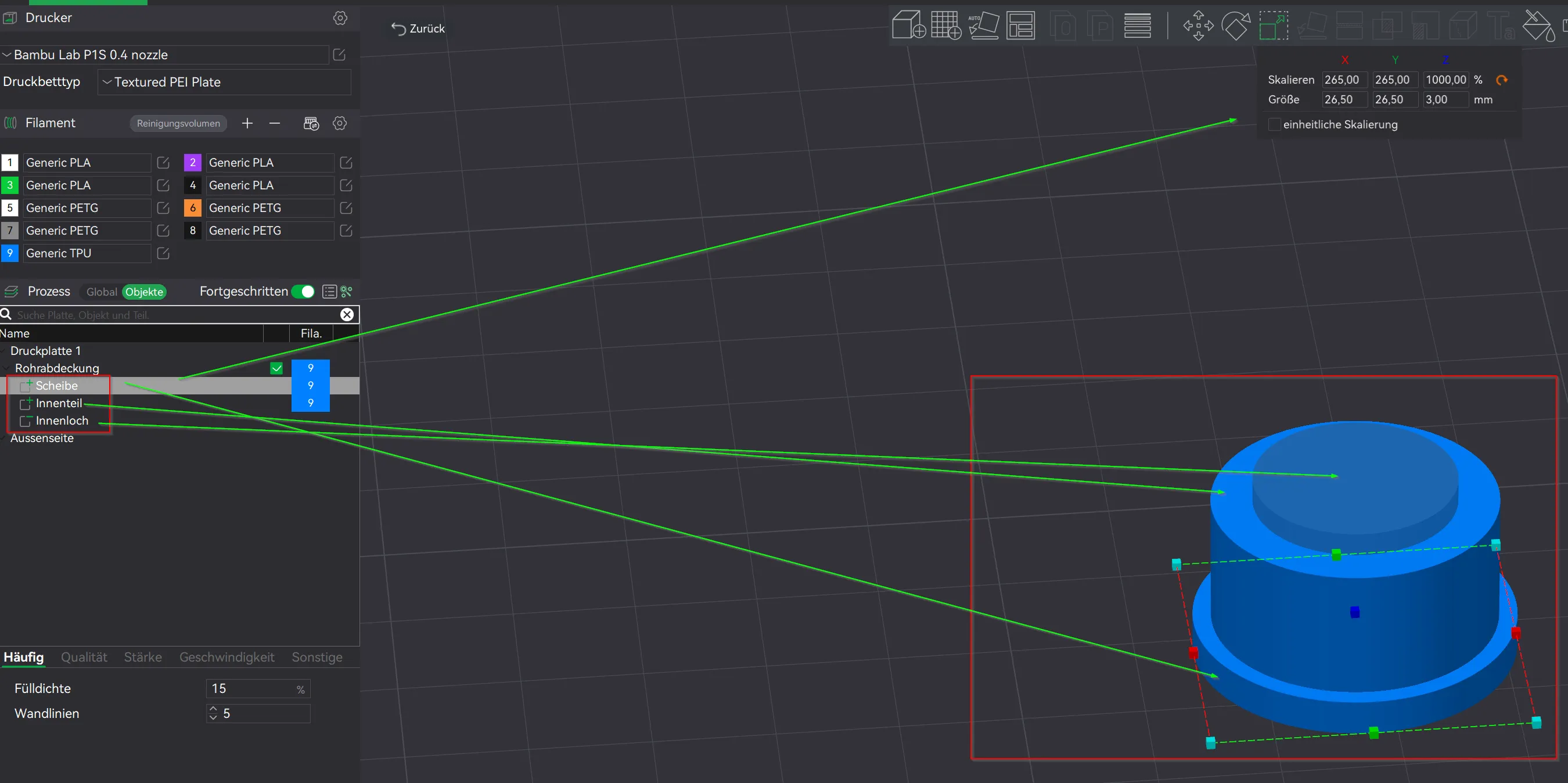1568x783 pixels.
Task: Remove a filament with the minus icon
Action: coord(275,123)
